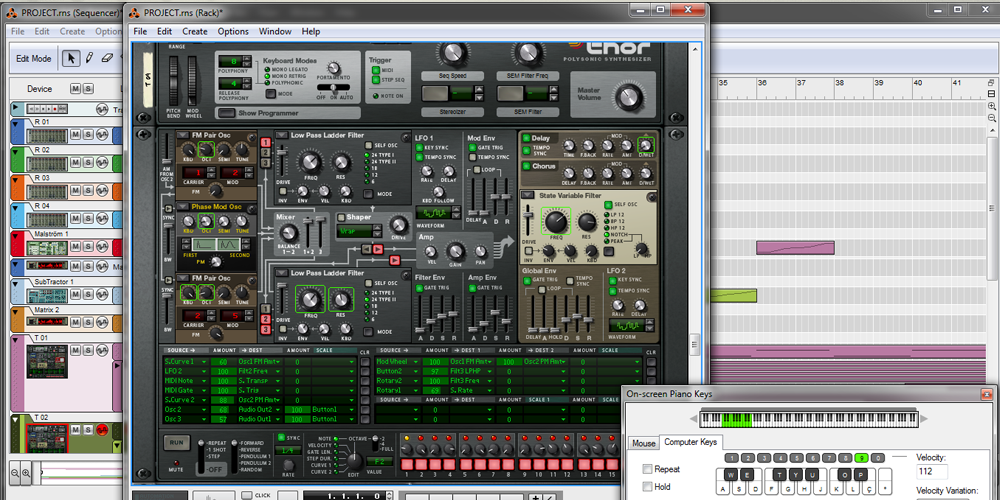Click the automation icon on R 03 track
Viewport: 1000px width, 500px height.
pyautogui.click(x=101, y=191)
